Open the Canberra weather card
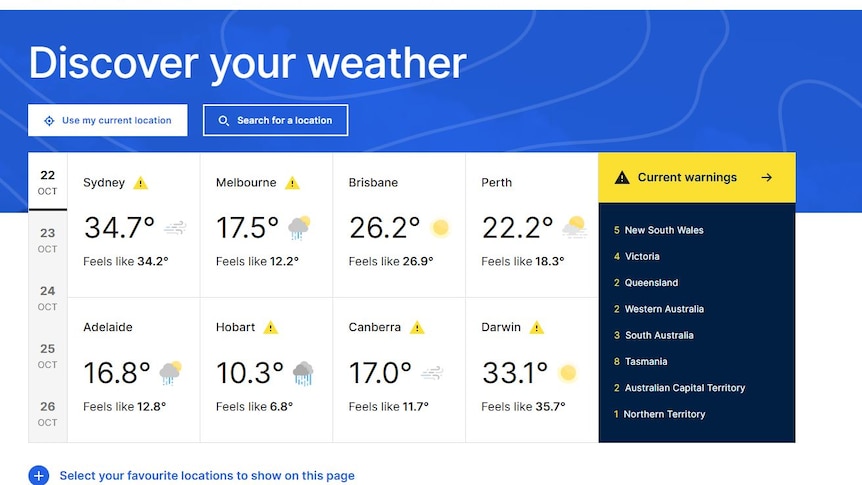The width and height of the screenshot is (862, 485). click(398, 368)
